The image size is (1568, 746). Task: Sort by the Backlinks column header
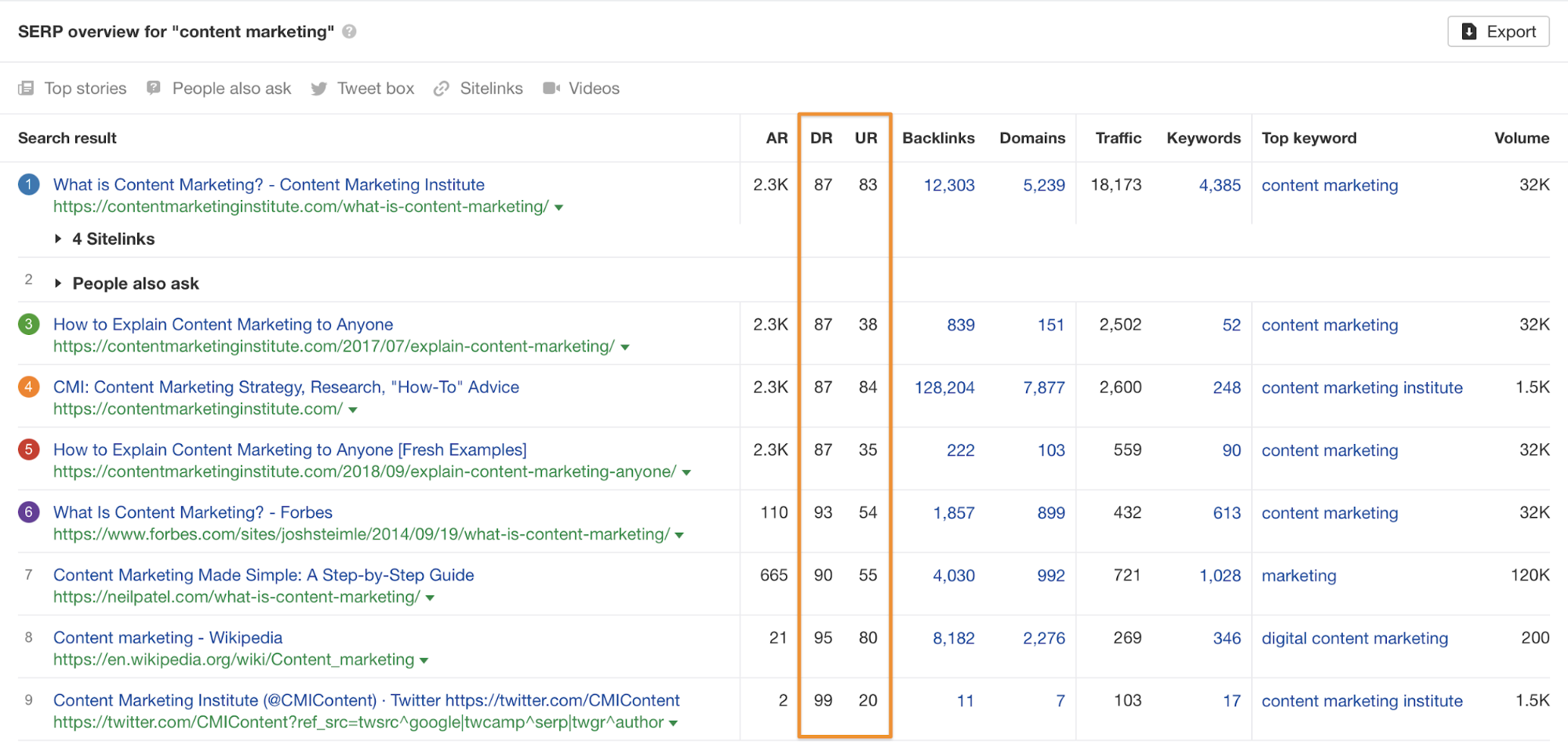pyautogui.click(x=938, y=138)
